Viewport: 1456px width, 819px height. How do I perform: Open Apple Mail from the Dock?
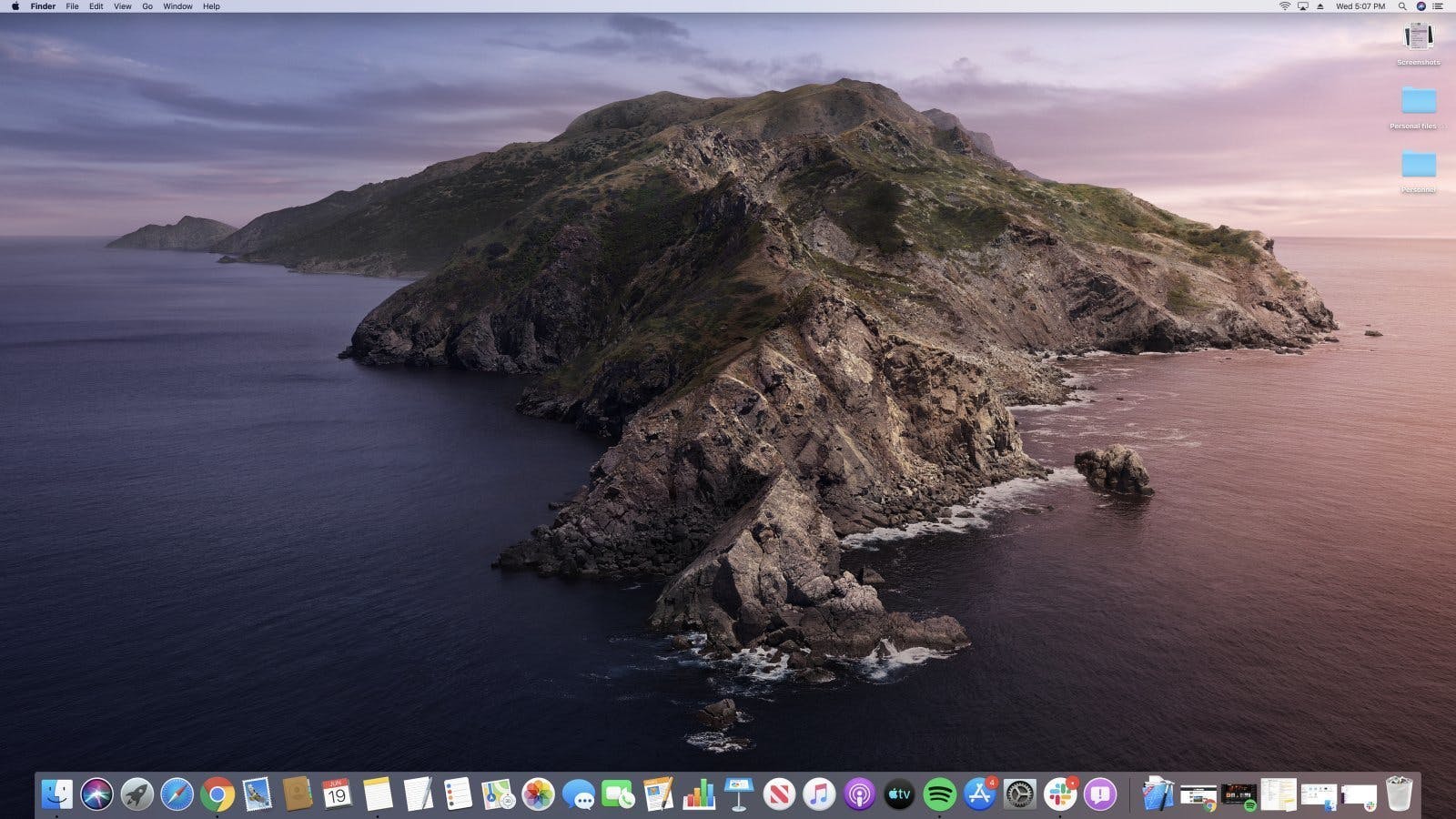255,794
